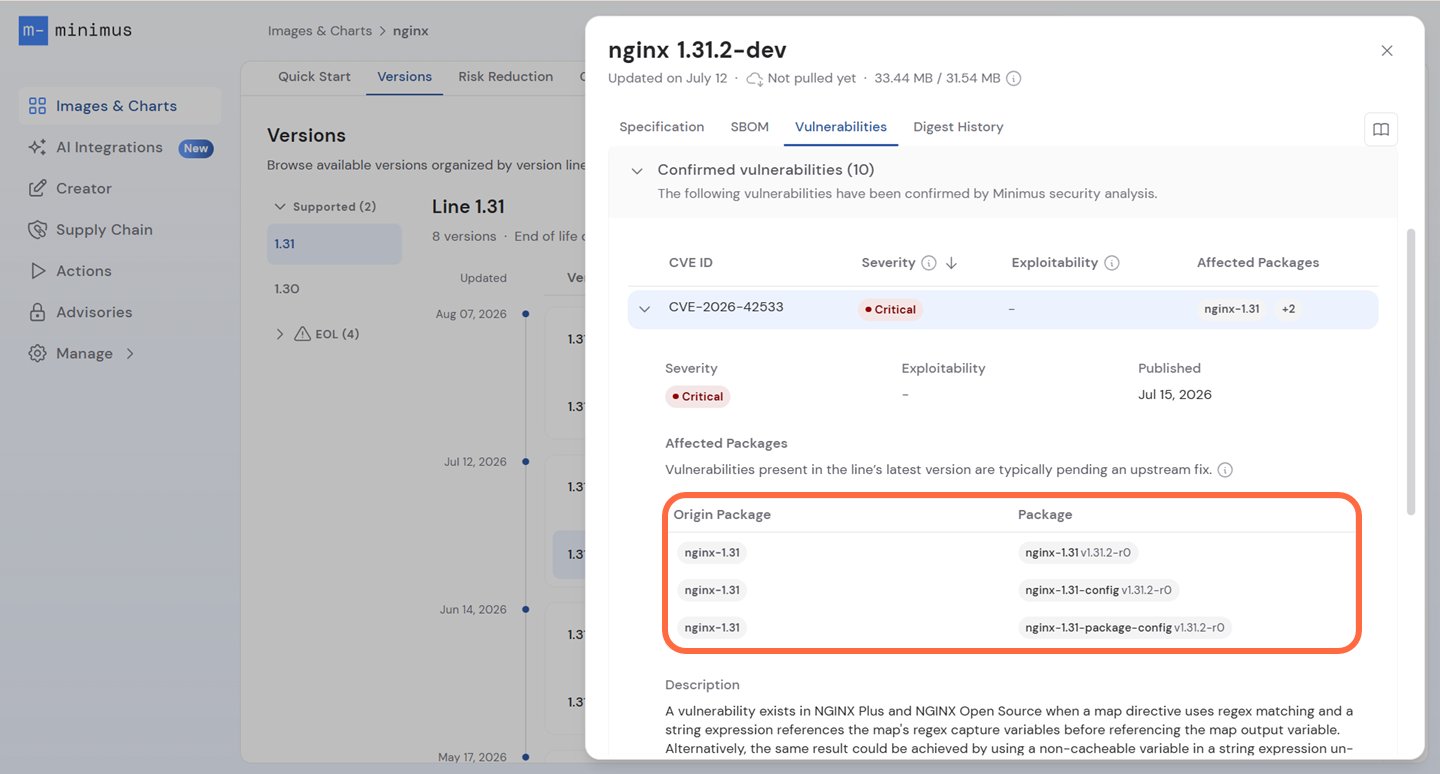Click the nginx breadcrumb item
Screen dimensions: 1440x774
(x=411, y=31)
